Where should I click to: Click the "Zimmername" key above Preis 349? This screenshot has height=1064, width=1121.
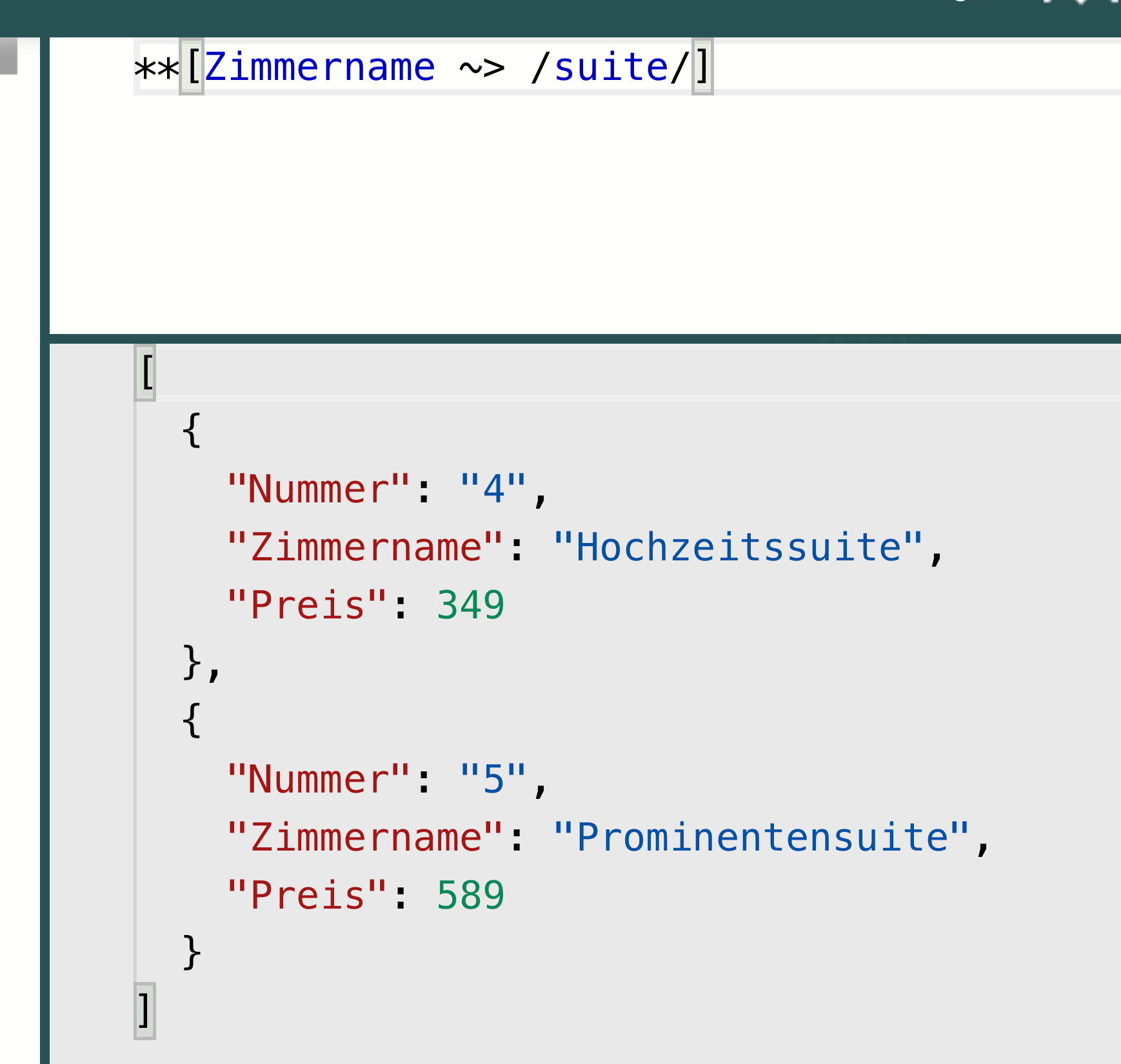click(x=365, y=547)
